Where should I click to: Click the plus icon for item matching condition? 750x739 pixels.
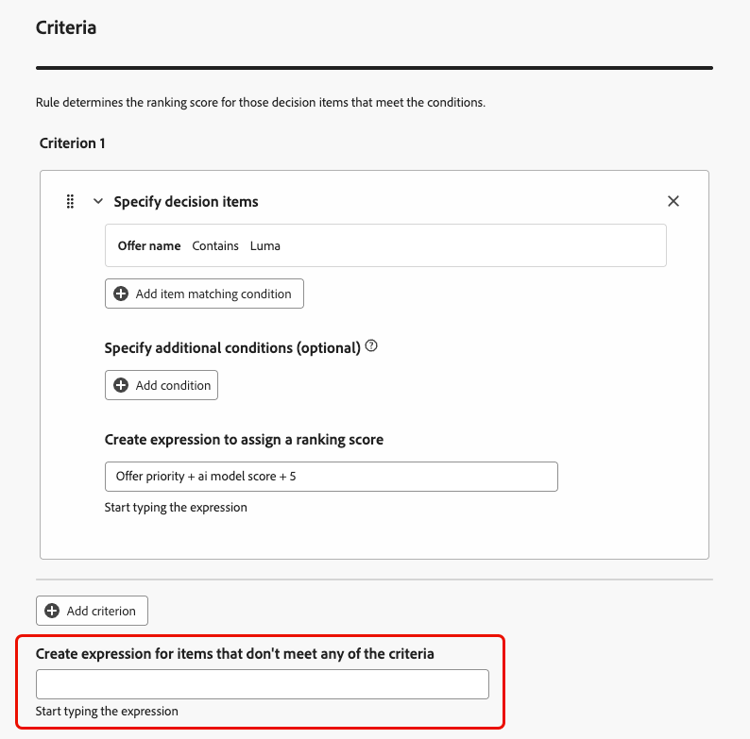121,294
